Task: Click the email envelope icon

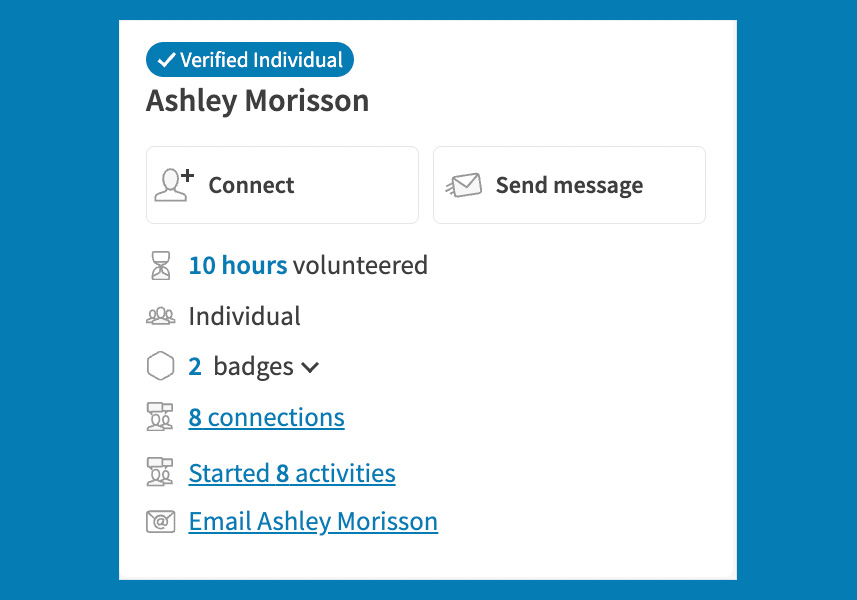Action: tap(160, 521)
